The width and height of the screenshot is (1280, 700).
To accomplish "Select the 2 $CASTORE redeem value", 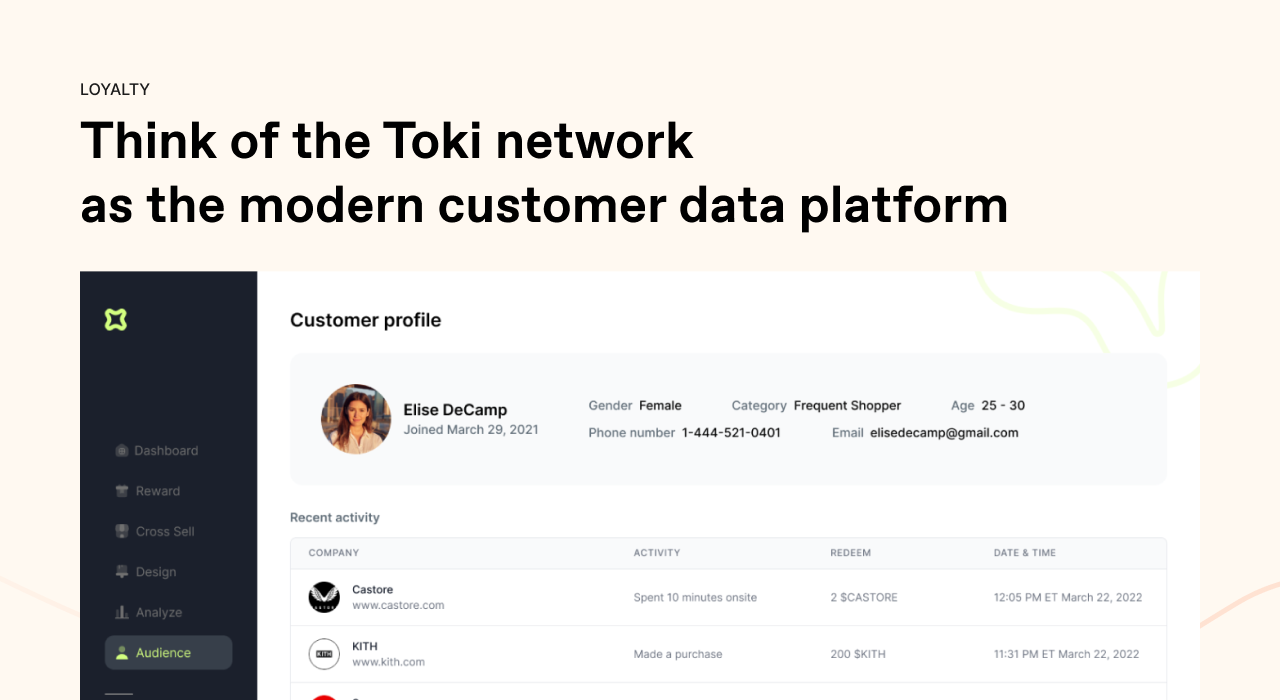I will pyautogui.click(x=864, y=597).
